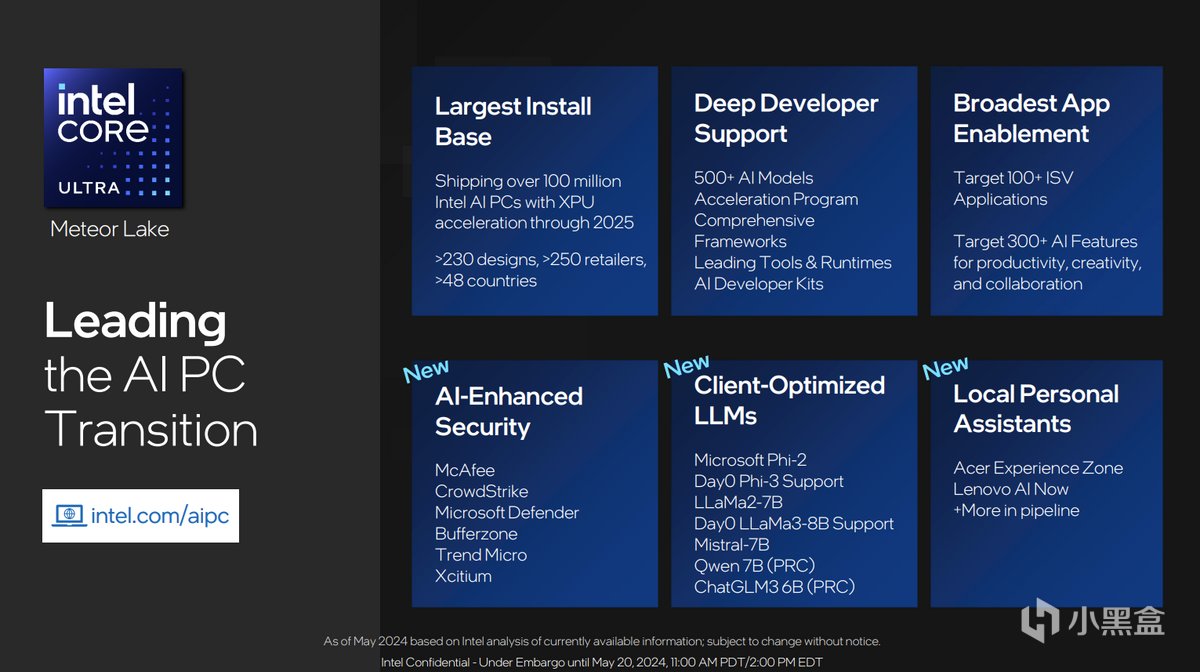The width and height of the screenshot is (1200, 672).
Task: Click "Day0 Phi-3 Support" in the LLM list
Action: (x=769, y=481)
